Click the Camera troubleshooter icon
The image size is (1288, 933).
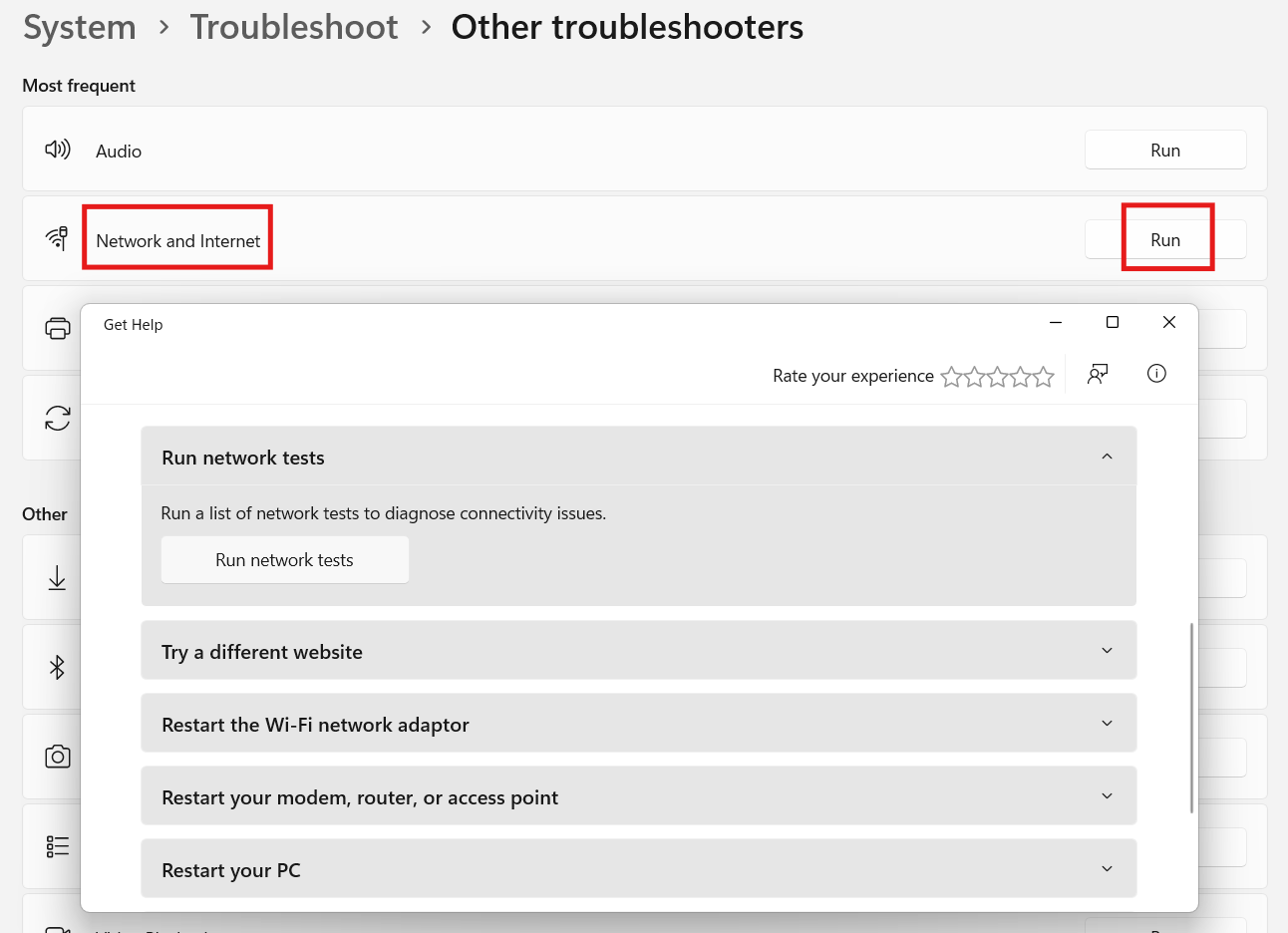pyautogui.click(x=58, y=756)
